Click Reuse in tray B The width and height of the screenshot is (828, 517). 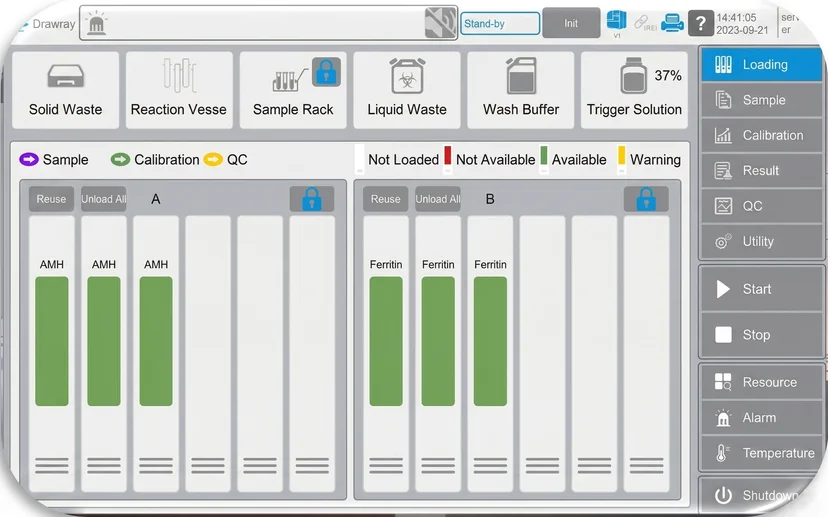385,199
